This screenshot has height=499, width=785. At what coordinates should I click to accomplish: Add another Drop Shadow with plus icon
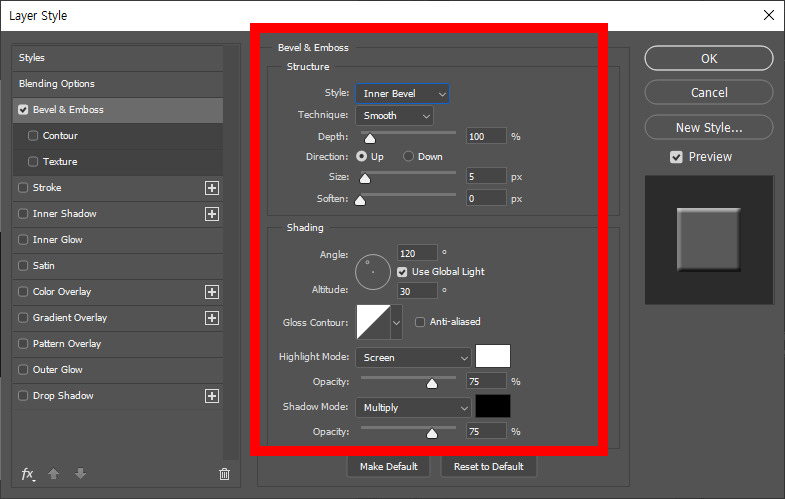tap(212, 396)
